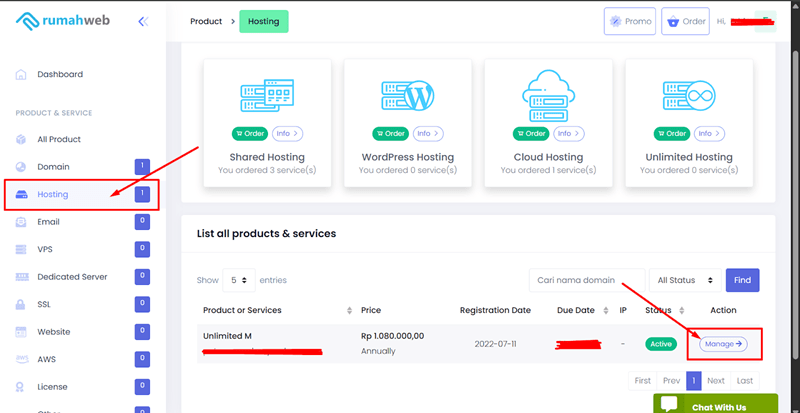Order Unlimited Hosting
The width and height of the screenshot is (800, 413).
(672, 134)
